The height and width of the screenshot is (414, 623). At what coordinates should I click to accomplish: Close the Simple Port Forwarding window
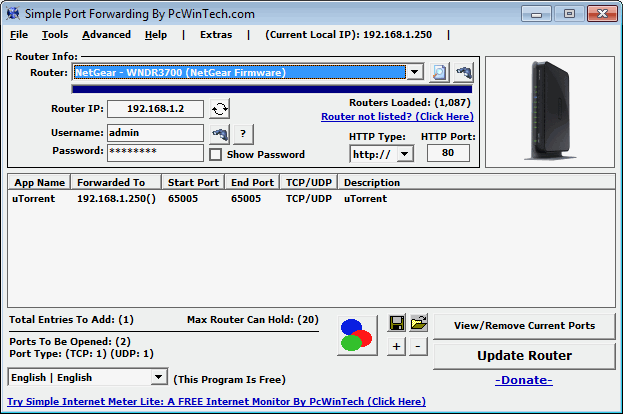tap(602, 14)
